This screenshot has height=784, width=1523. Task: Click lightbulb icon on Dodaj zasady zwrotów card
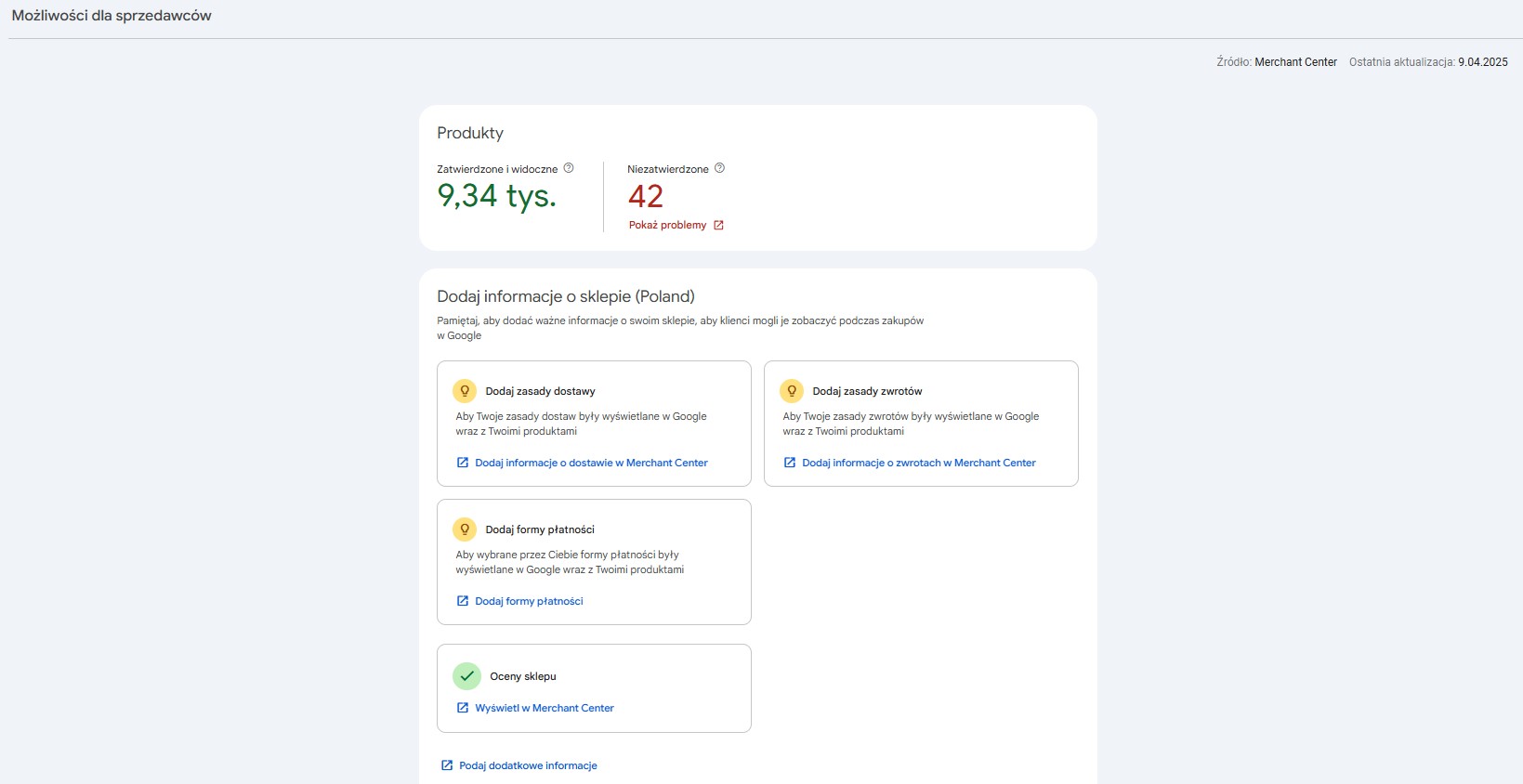click(x=792, y=391)
